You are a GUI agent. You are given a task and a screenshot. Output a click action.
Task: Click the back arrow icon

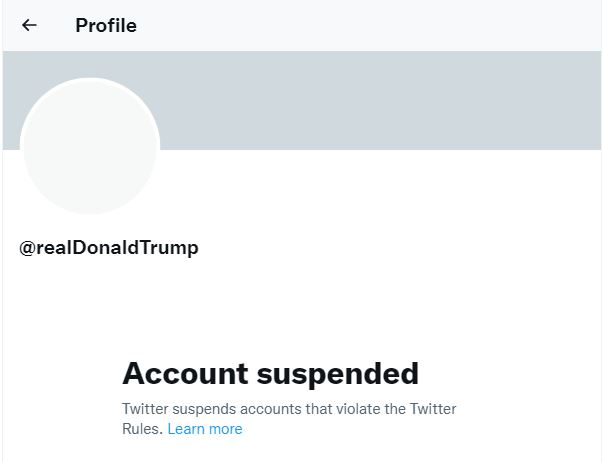click(x=29, y=25)
